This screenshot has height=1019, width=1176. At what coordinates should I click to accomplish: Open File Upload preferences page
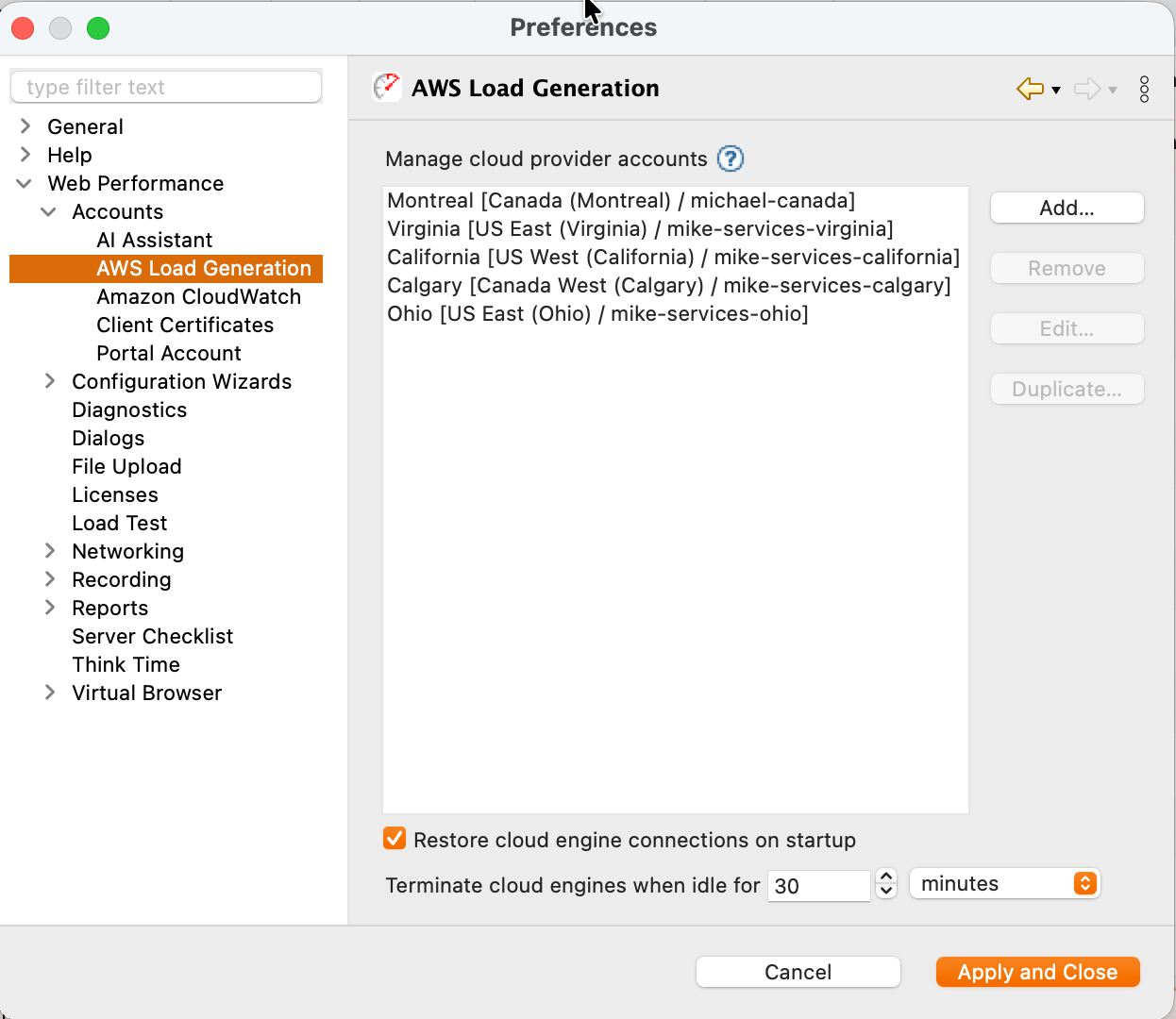[126, 466]
